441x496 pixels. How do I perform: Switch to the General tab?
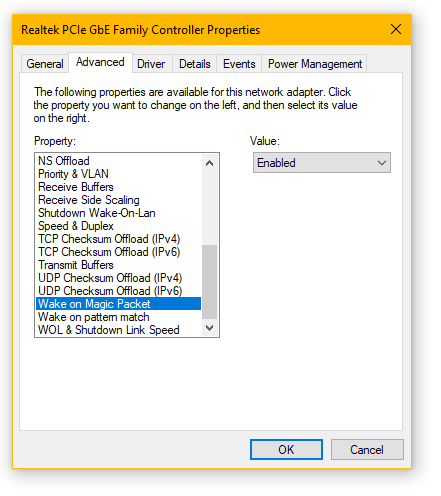(x=45, y=64)
